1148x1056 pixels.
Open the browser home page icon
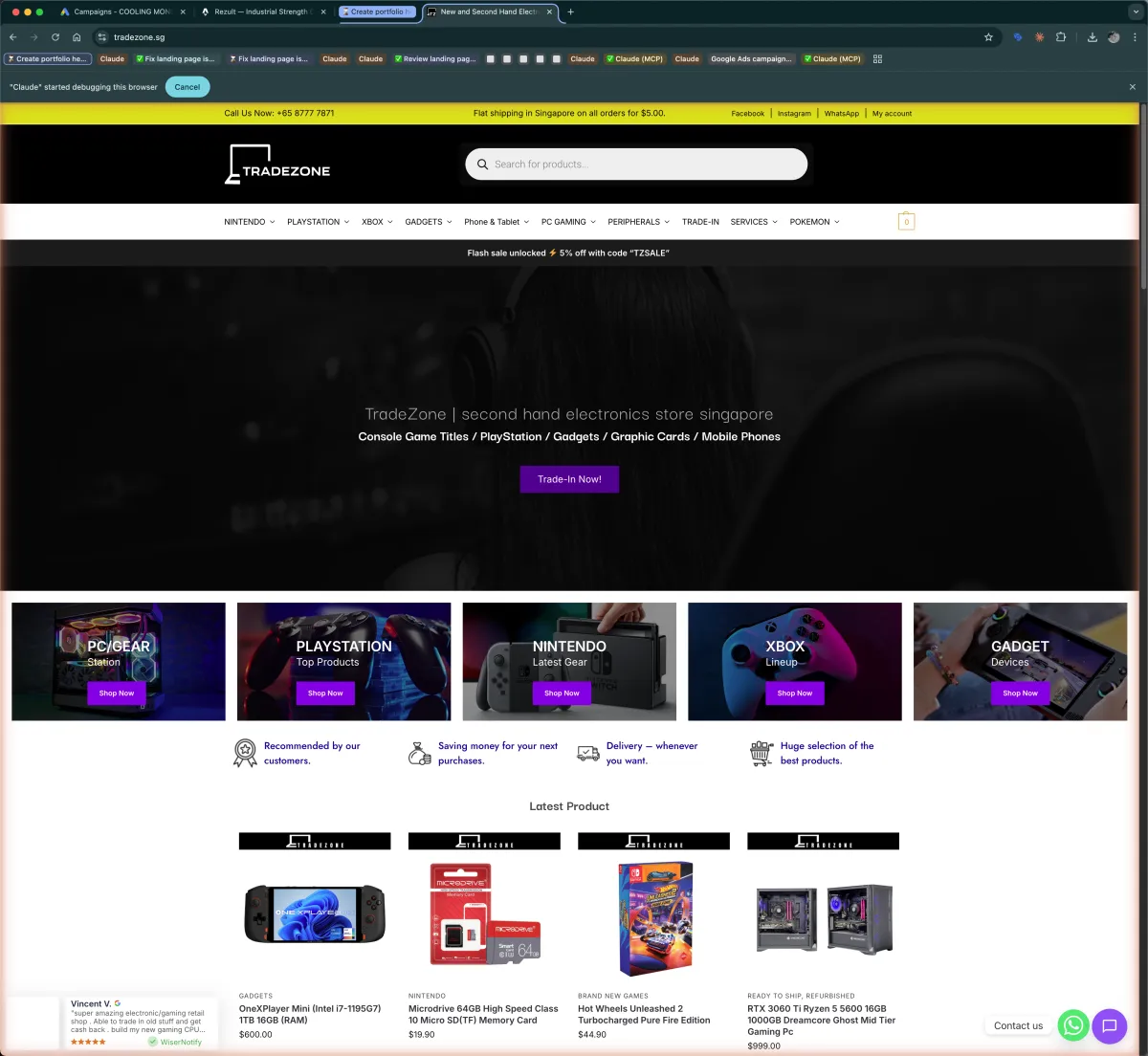77,37
